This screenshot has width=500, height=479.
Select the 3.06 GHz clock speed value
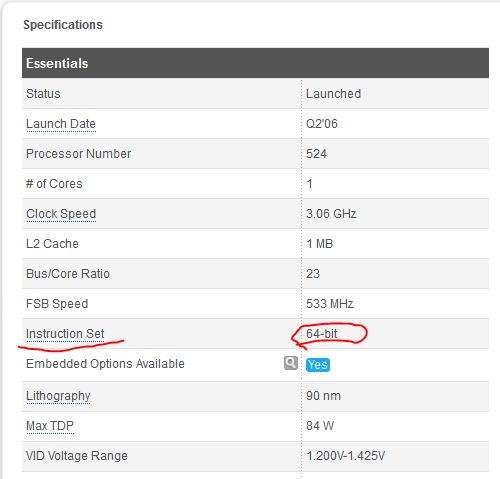point(331,214)
